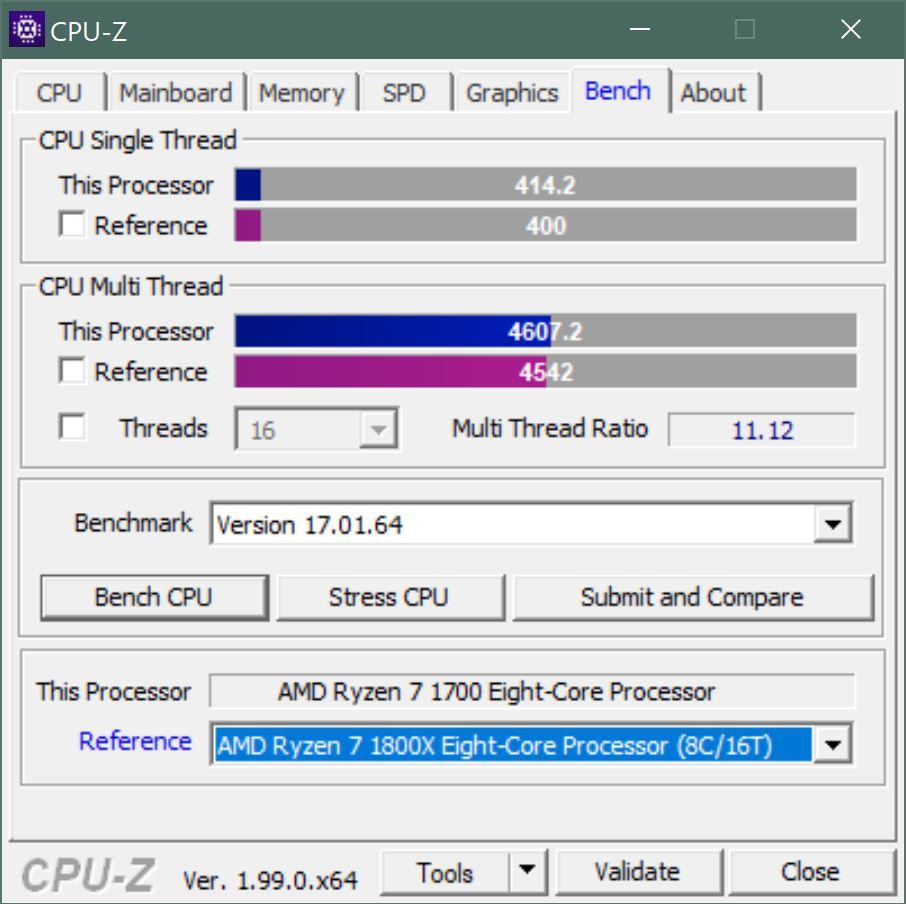Start the Bench CPU test
Viewport: 906px width, 904px height.
tap(154, 597)
